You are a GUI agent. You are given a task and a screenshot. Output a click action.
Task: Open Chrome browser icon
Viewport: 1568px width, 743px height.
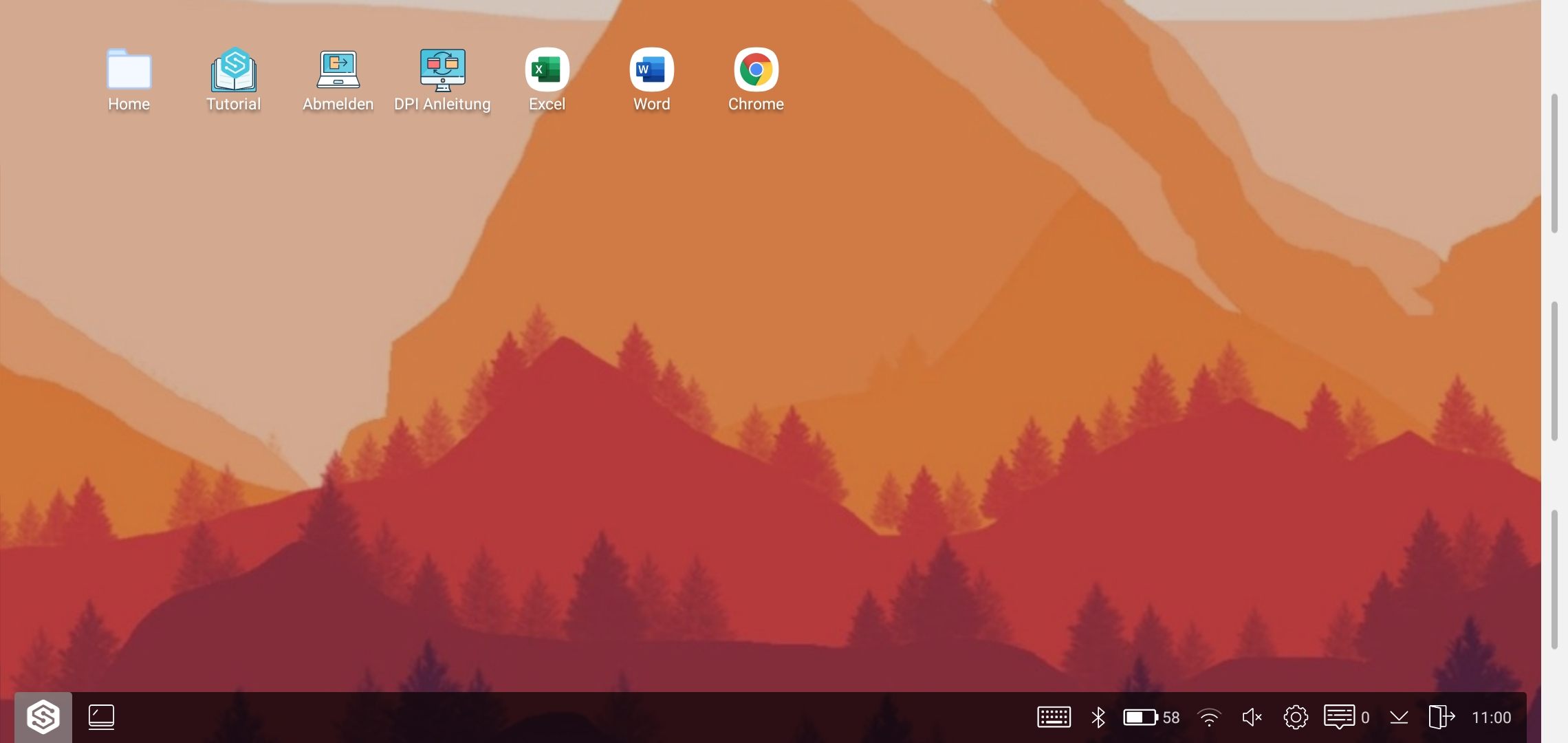756,69
